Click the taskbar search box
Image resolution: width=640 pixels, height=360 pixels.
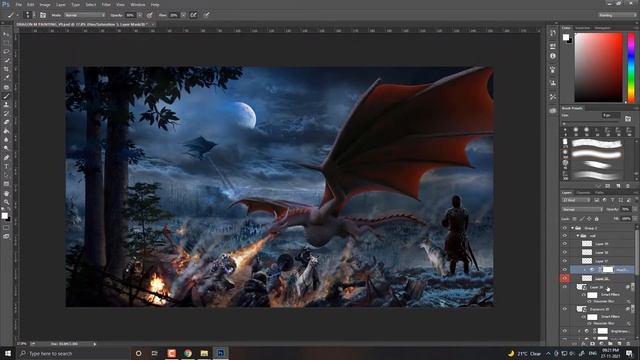click(x=73, y=353)
